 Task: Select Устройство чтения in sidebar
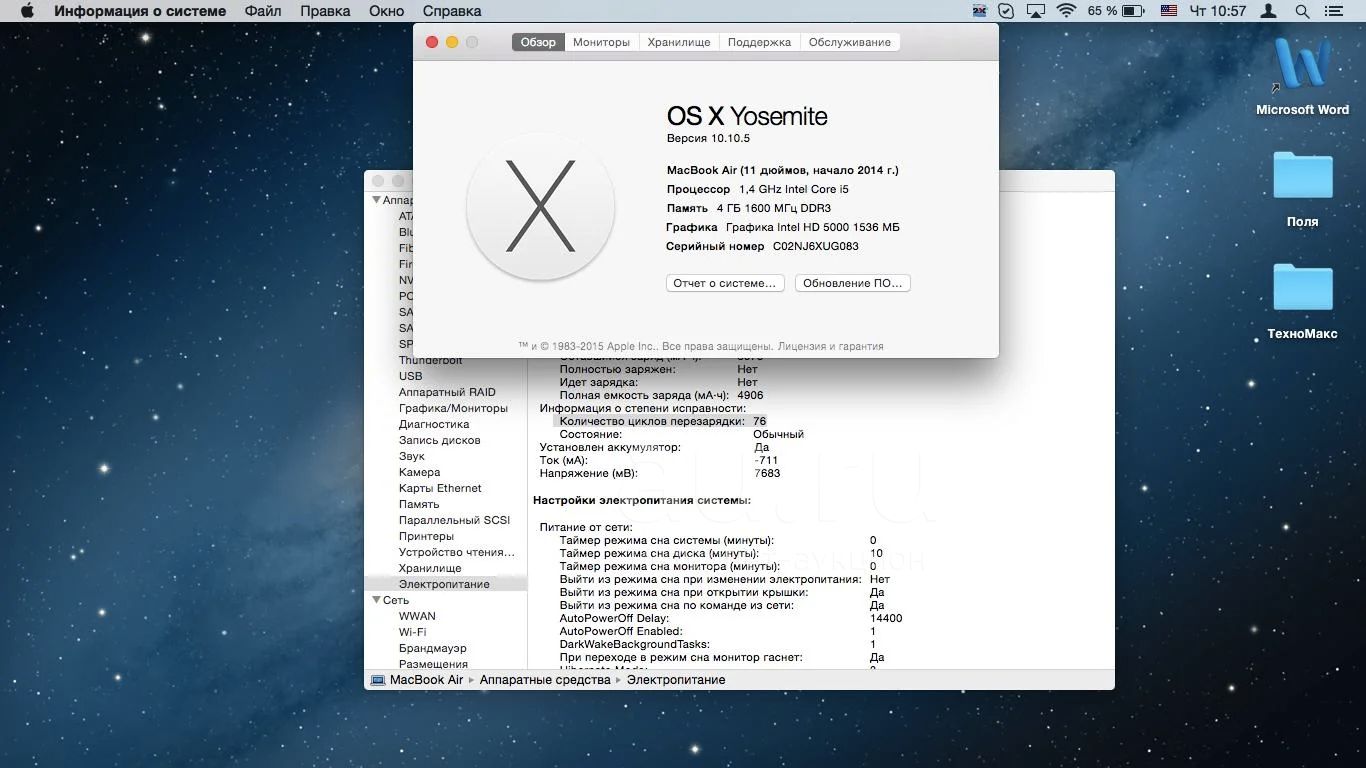point(457,552)
